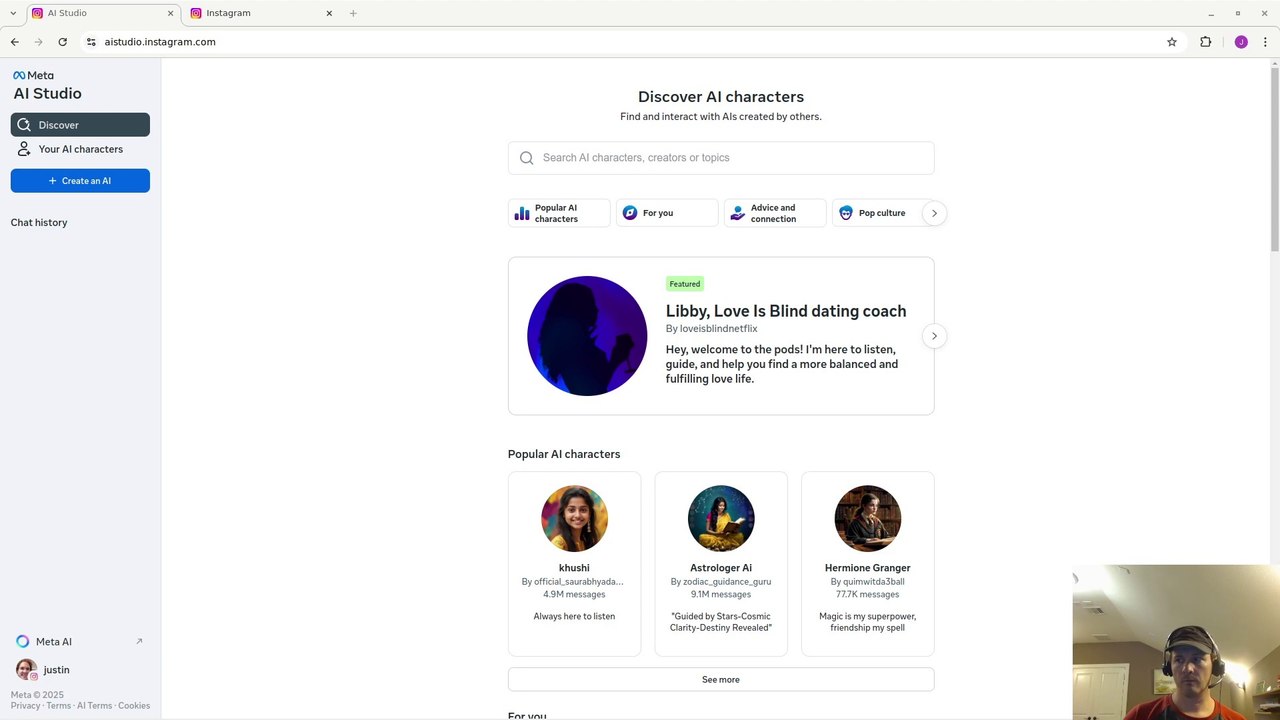The image size is (1280, 720).
Task: Filter by Advice and connection chip
Action: (775, 213)
